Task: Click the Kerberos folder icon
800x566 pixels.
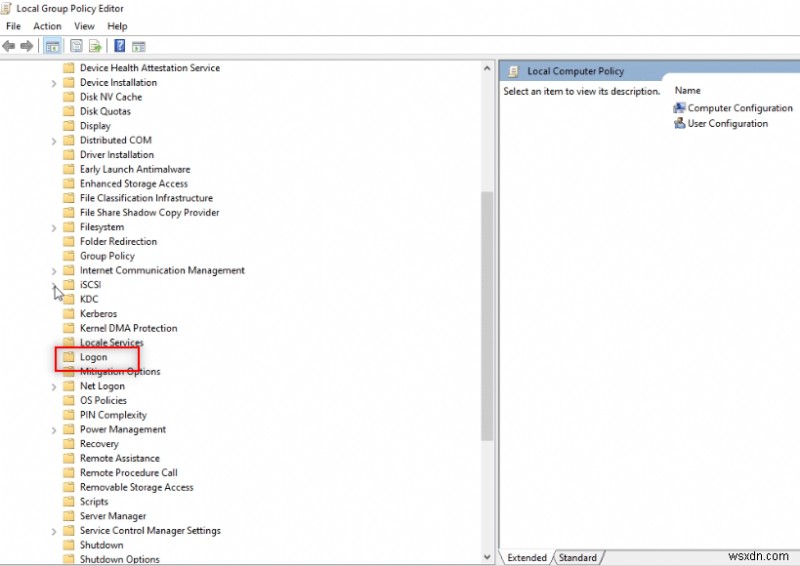Action: 68,313
